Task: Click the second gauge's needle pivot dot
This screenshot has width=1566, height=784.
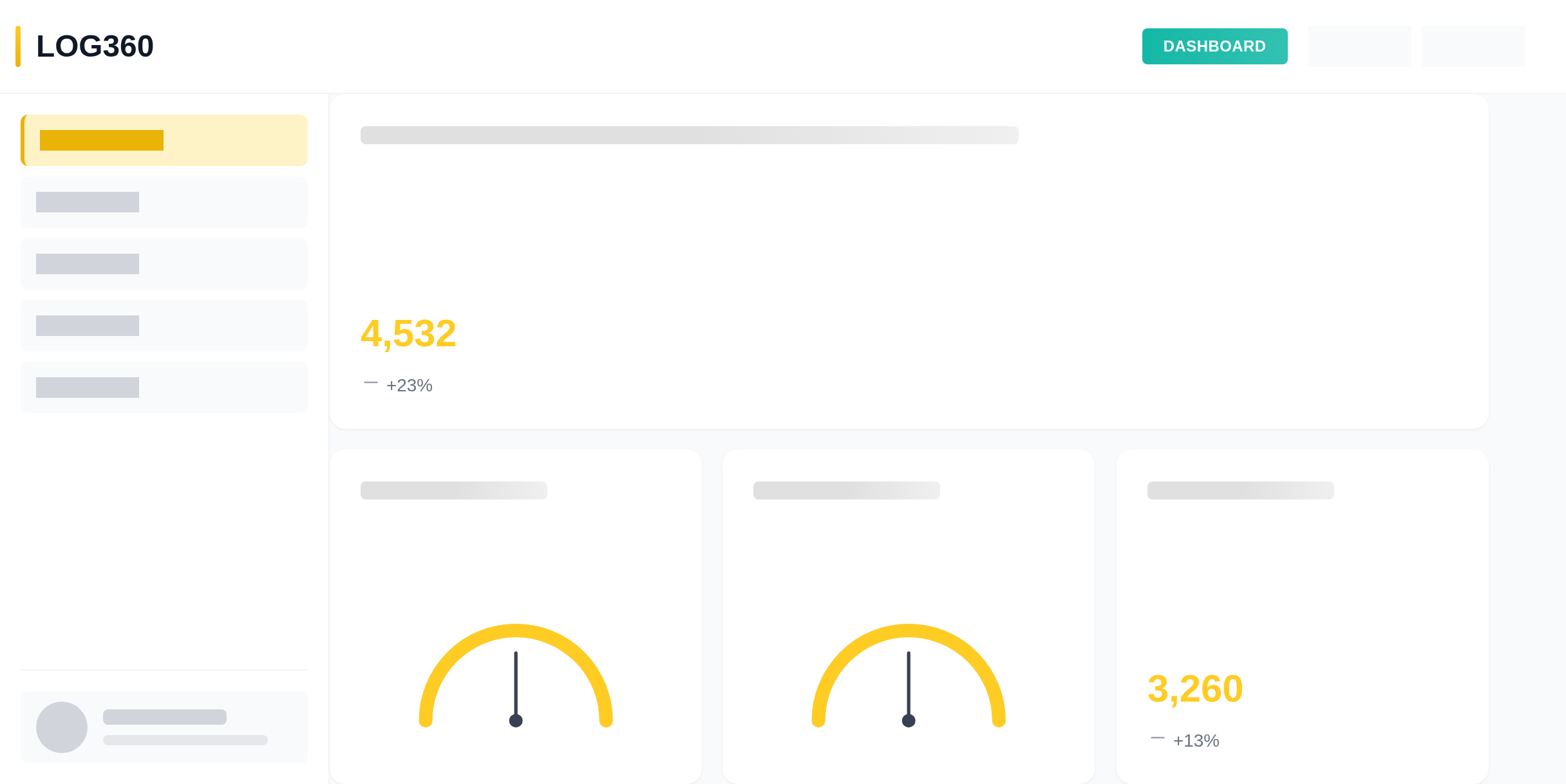Action: tap(909, 720)
